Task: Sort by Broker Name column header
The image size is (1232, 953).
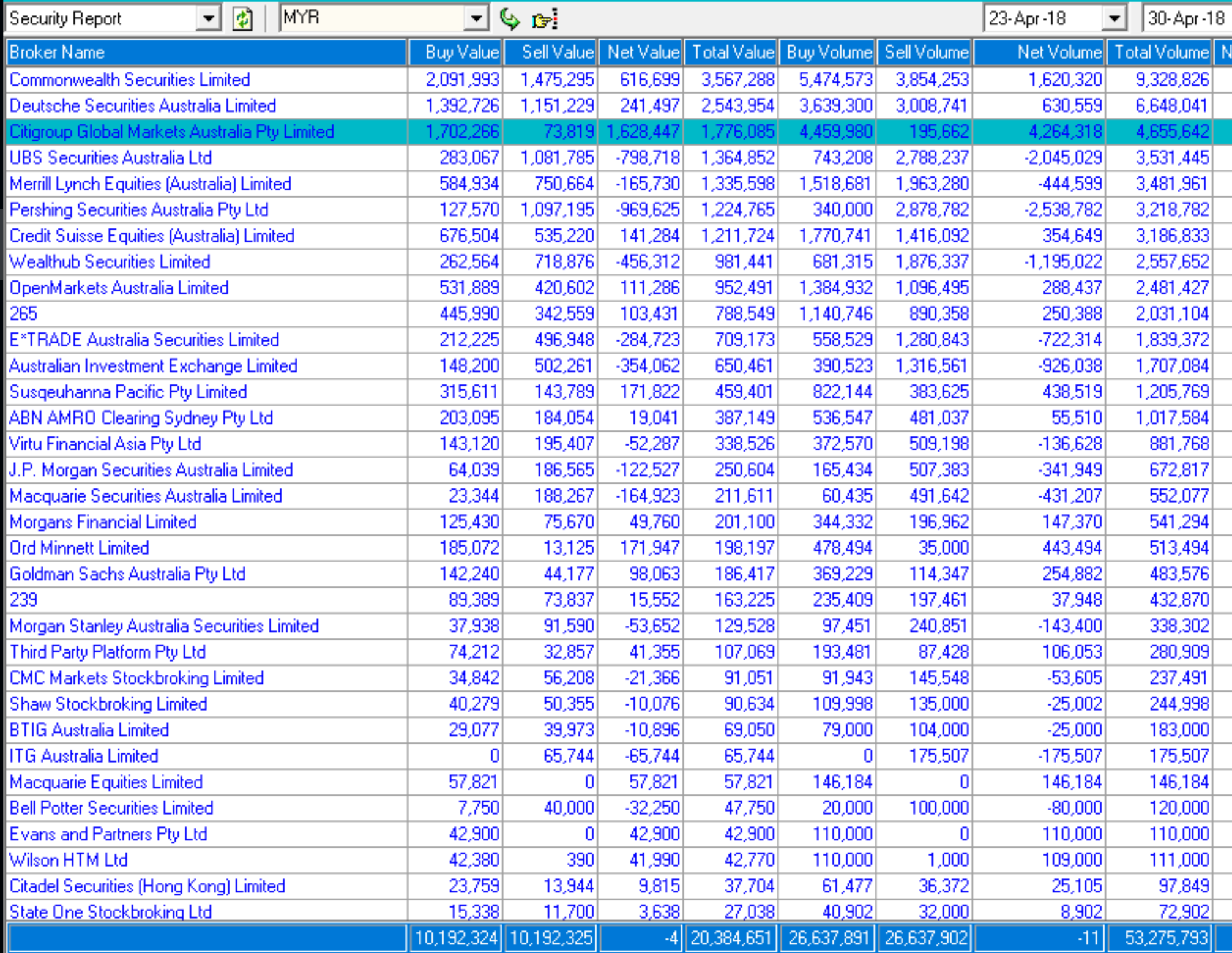Action: 206,53
